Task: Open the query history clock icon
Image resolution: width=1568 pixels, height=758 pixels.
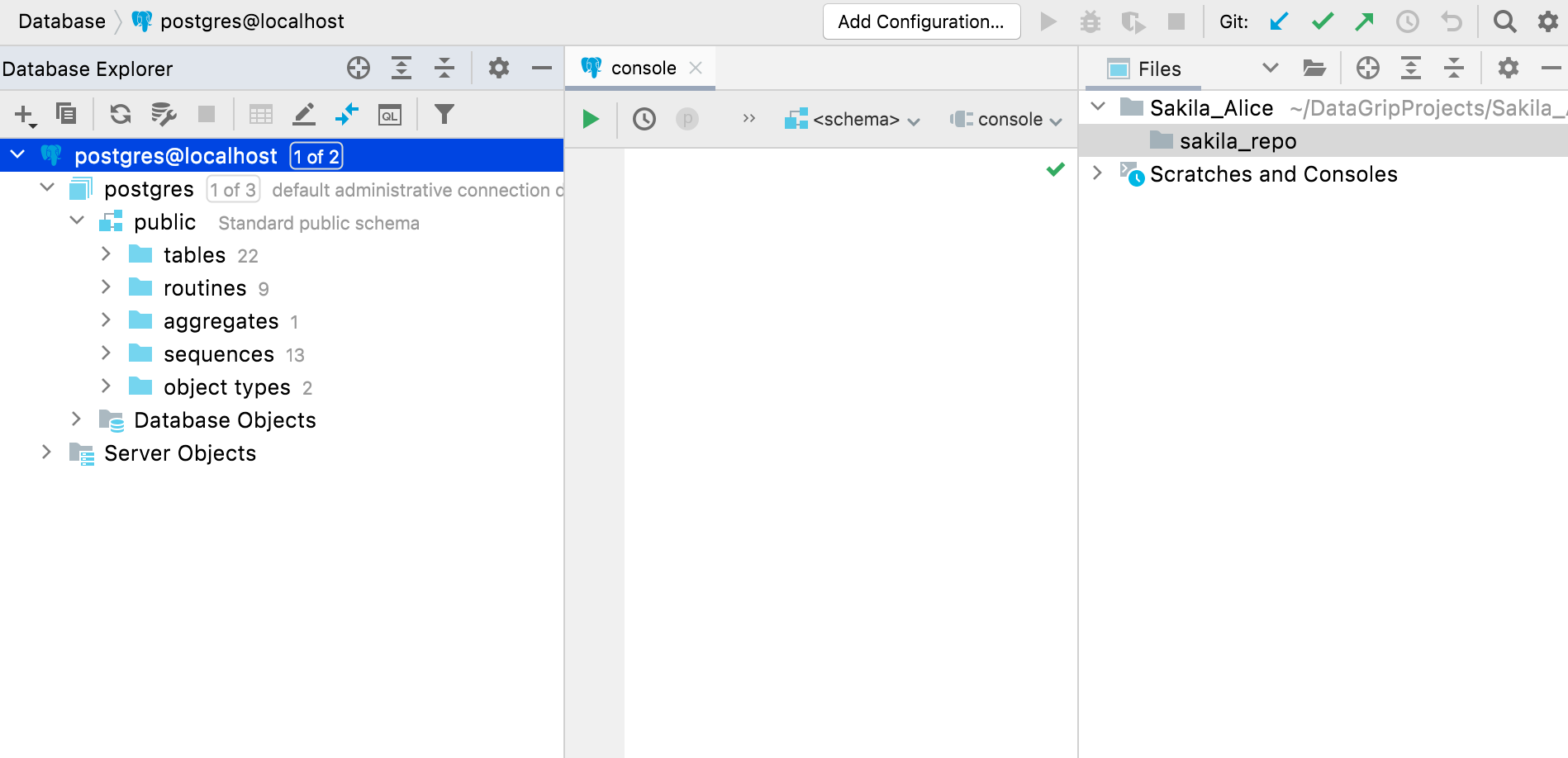Action: tap(644, 119)
